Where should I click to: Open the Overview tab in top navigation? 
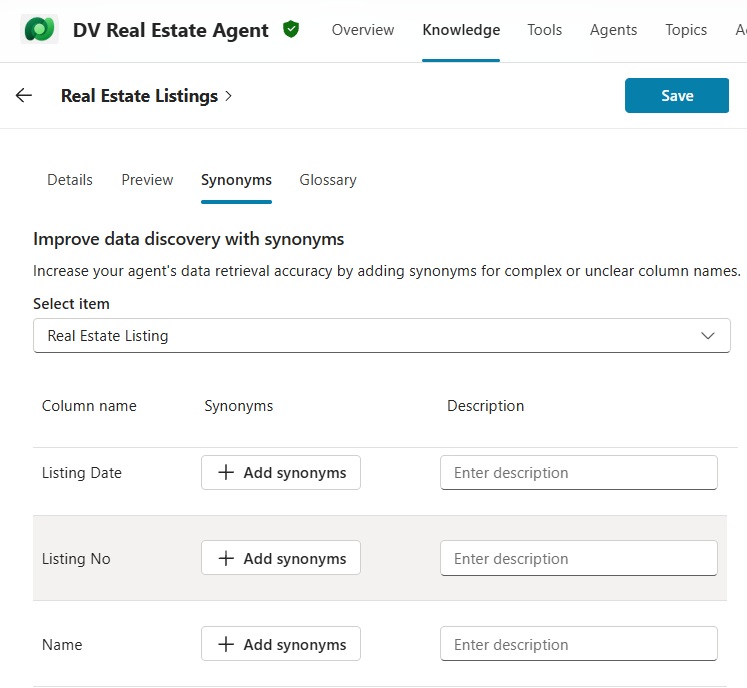[363, 30]
